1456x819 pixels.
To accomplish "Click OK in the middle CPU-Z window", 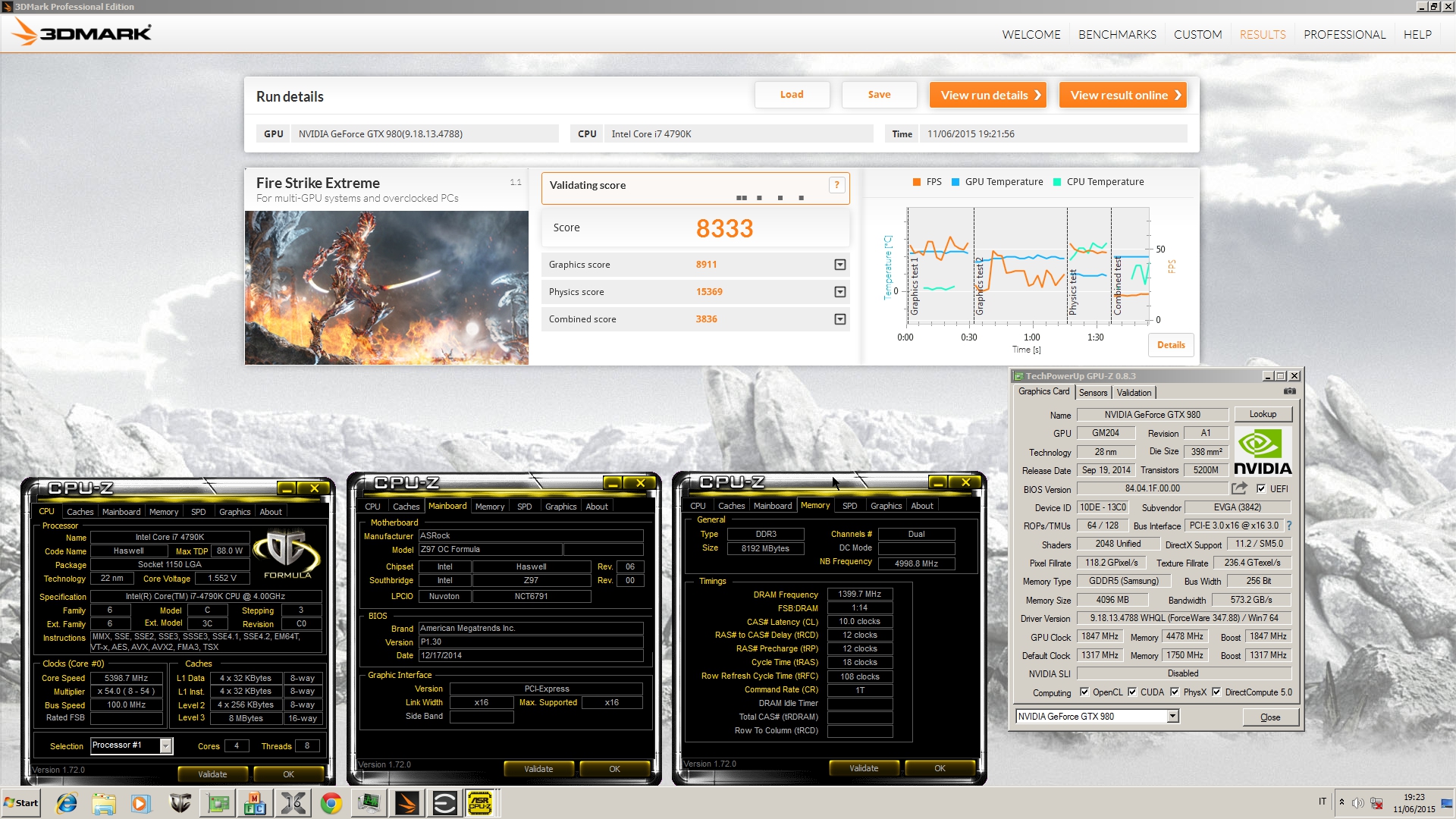I will coord(614,769).
